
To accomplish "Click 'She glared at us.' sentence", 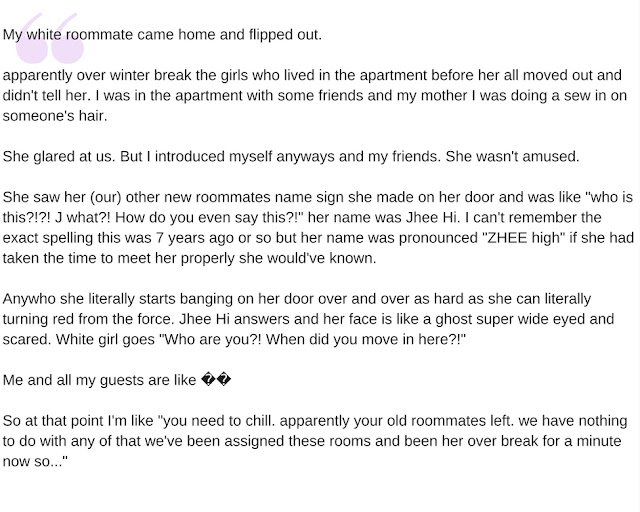I will pyautogui.click(x=59, y=157).
